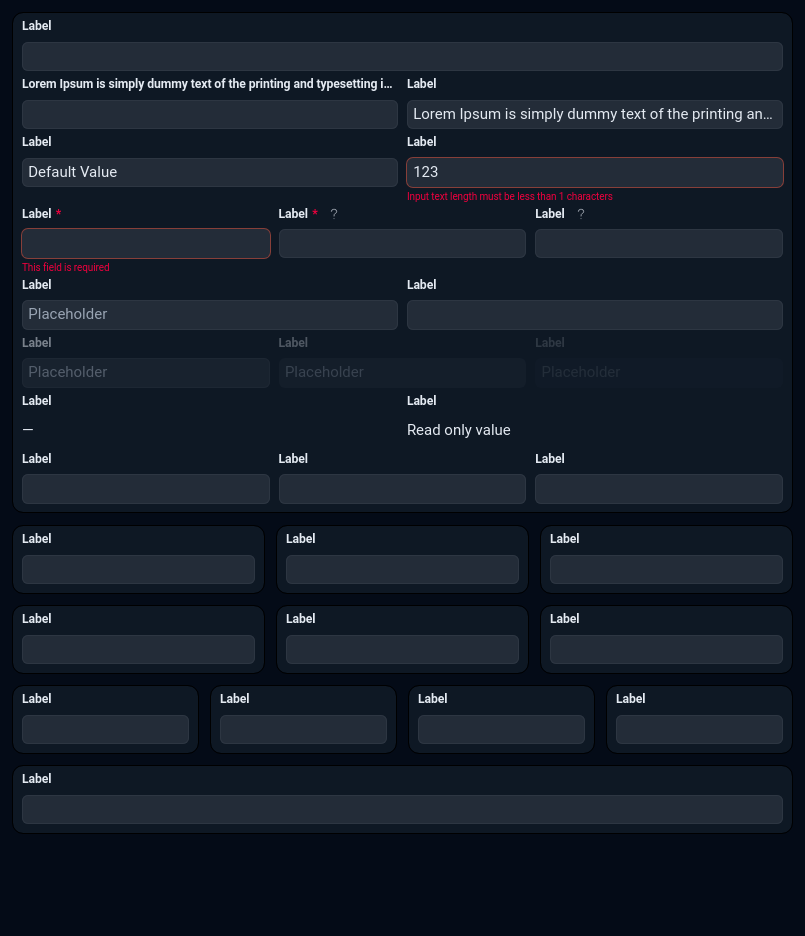805x936 pixels.
Task: Focus the input under non-required Label with help icon
Action: point(658,244)
